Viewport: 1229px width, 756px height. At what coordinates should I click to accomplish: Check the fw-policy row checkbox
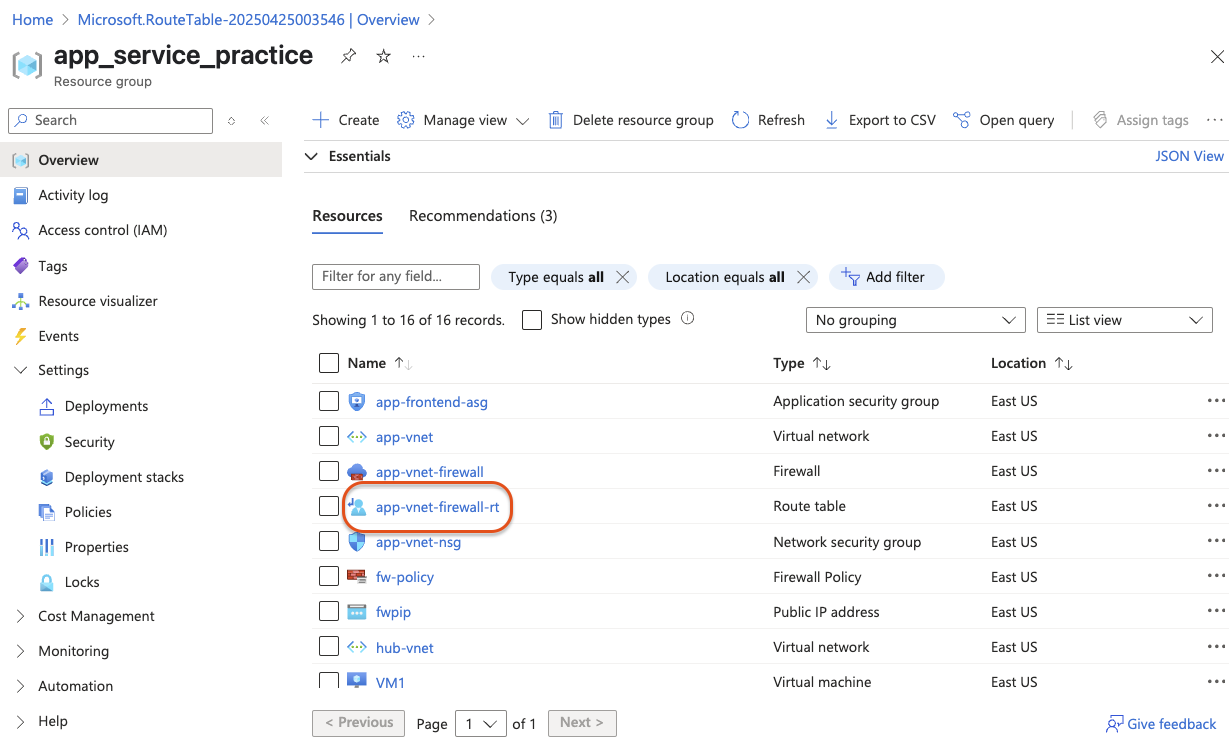(x=329, y=577)
